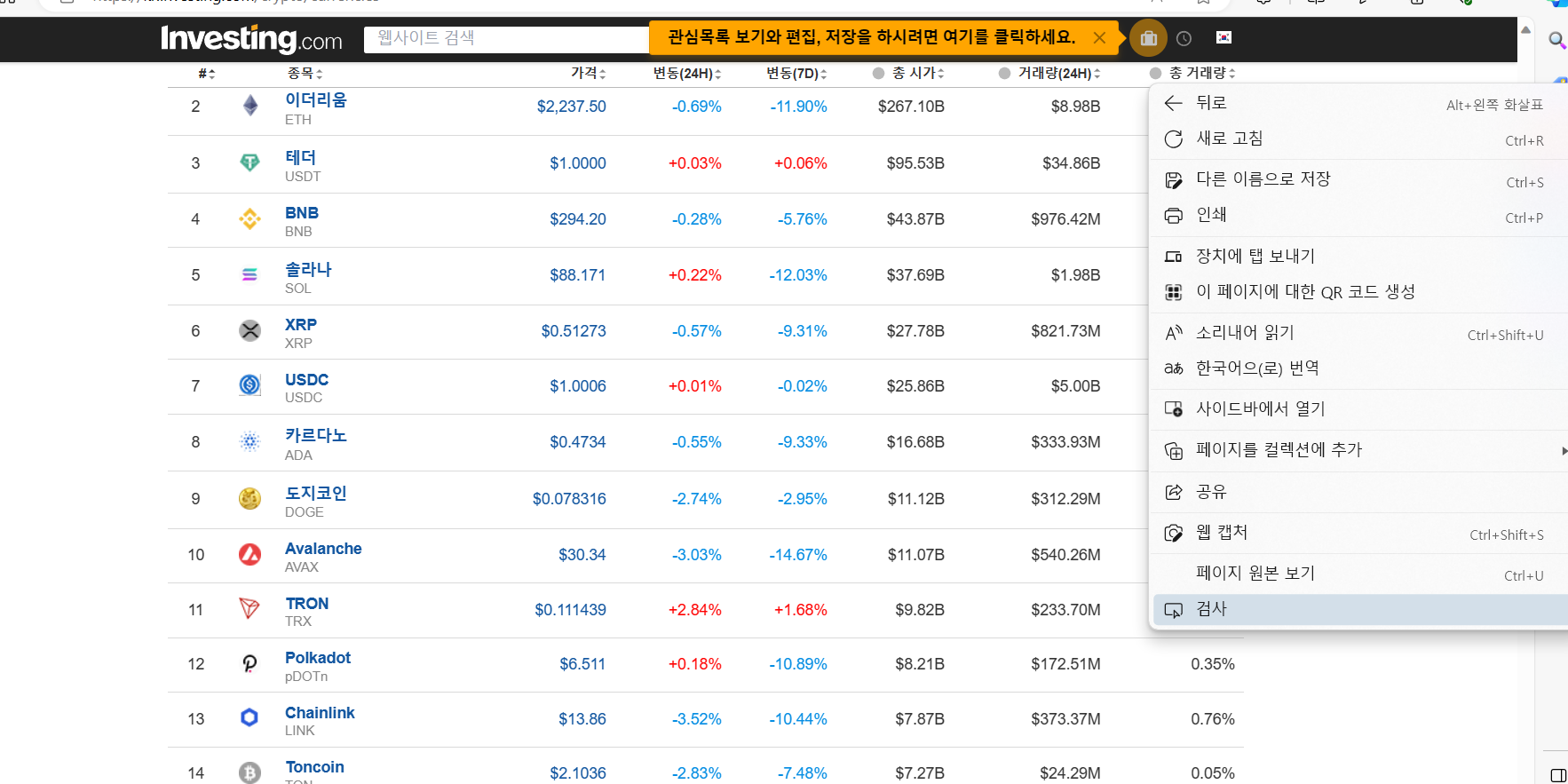Click the Solana coin icon
The image size is (1568, 784).
[250, 274]
